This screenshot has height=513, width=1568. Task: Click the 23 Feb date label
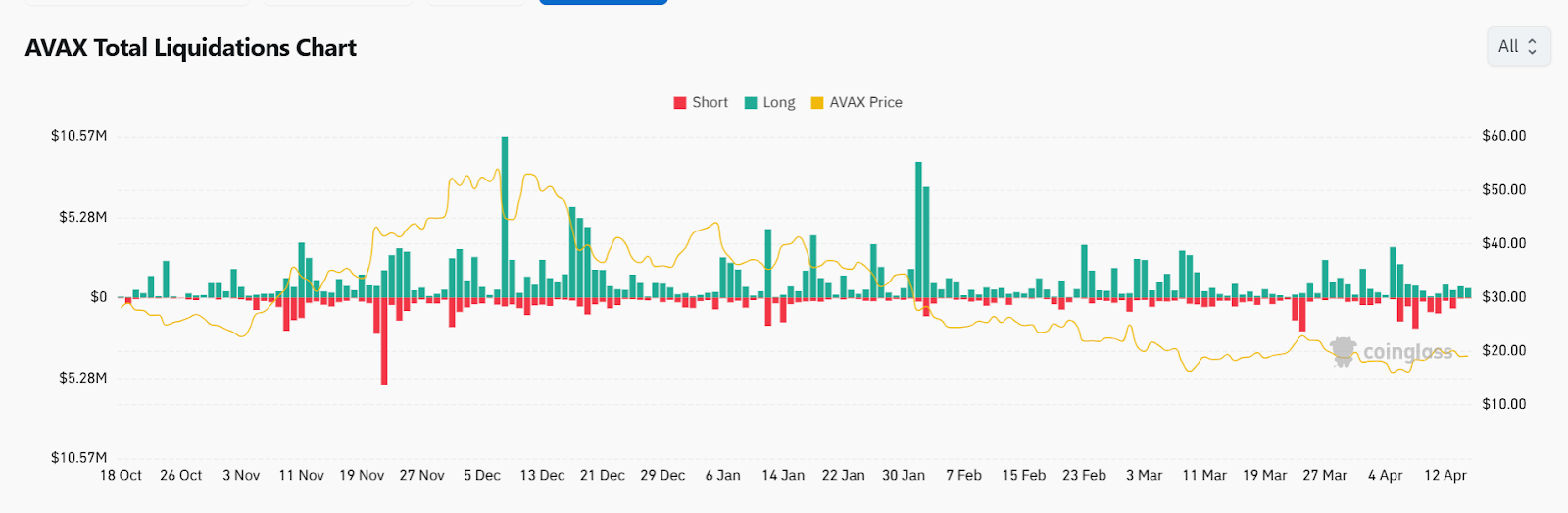[x=1084, y=475]
